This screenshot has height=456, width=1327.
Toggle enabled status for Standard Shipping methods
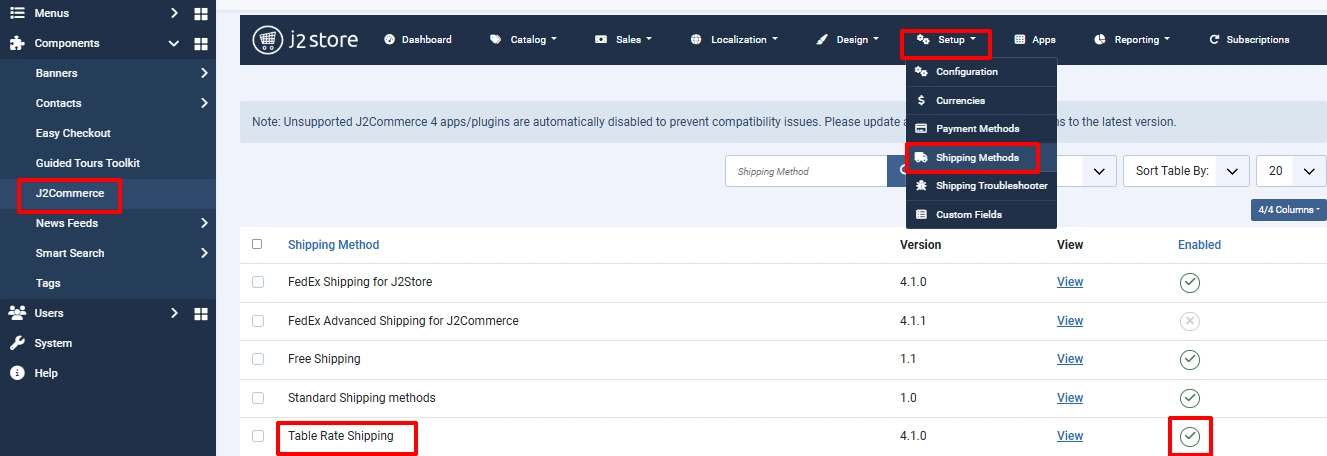(1189, 398)
